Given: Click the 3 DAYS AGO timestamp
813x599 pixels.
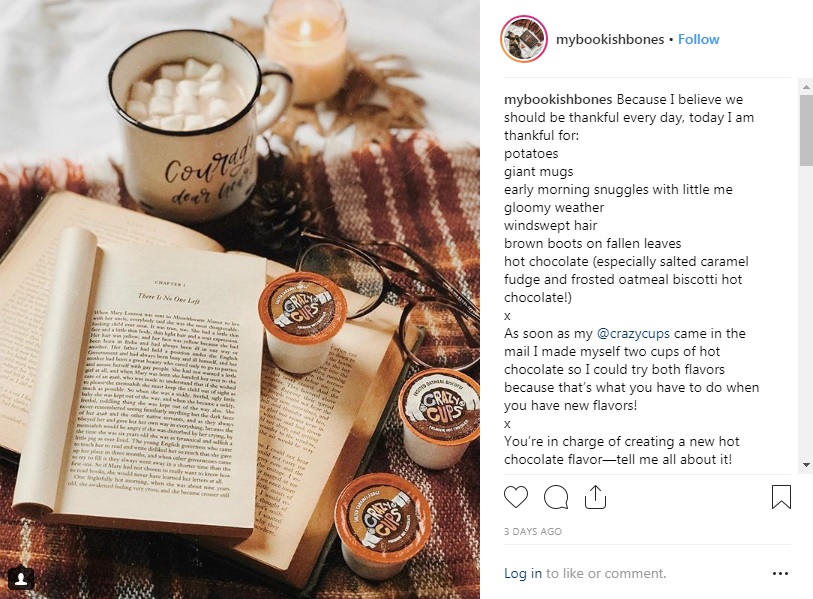Looking at the screenshot, I should coord(532,531).
